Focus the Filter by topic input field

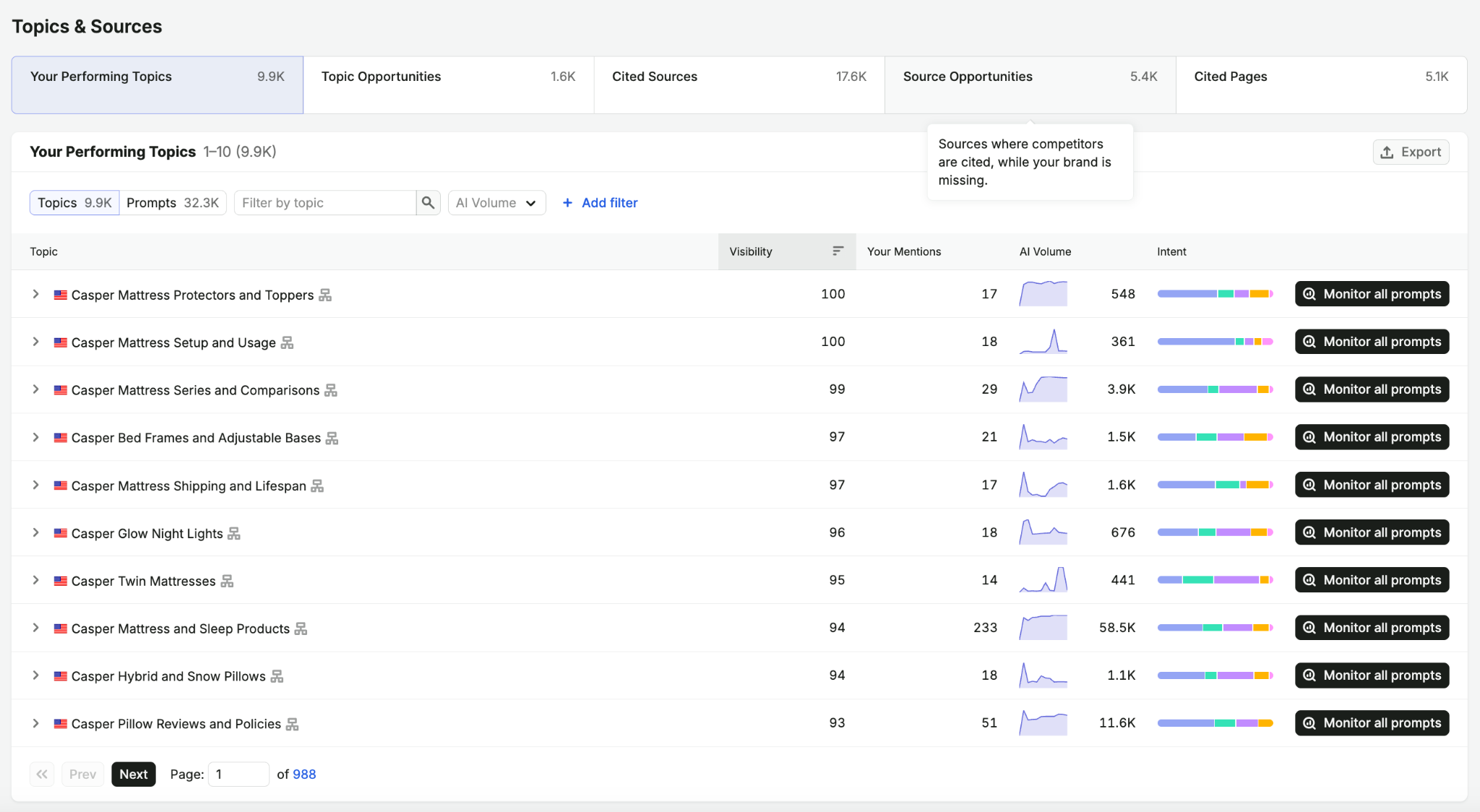(325, 203)
